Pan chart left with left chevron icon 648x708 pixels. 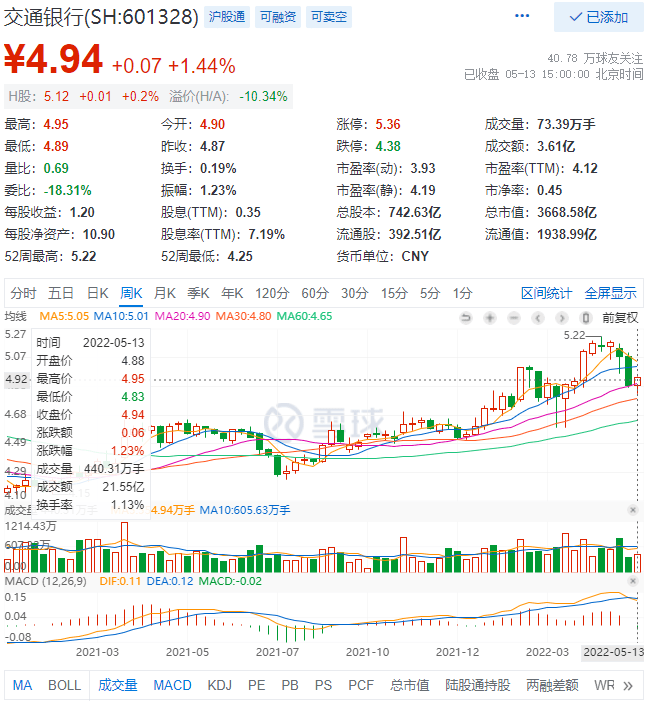[537, 318]
